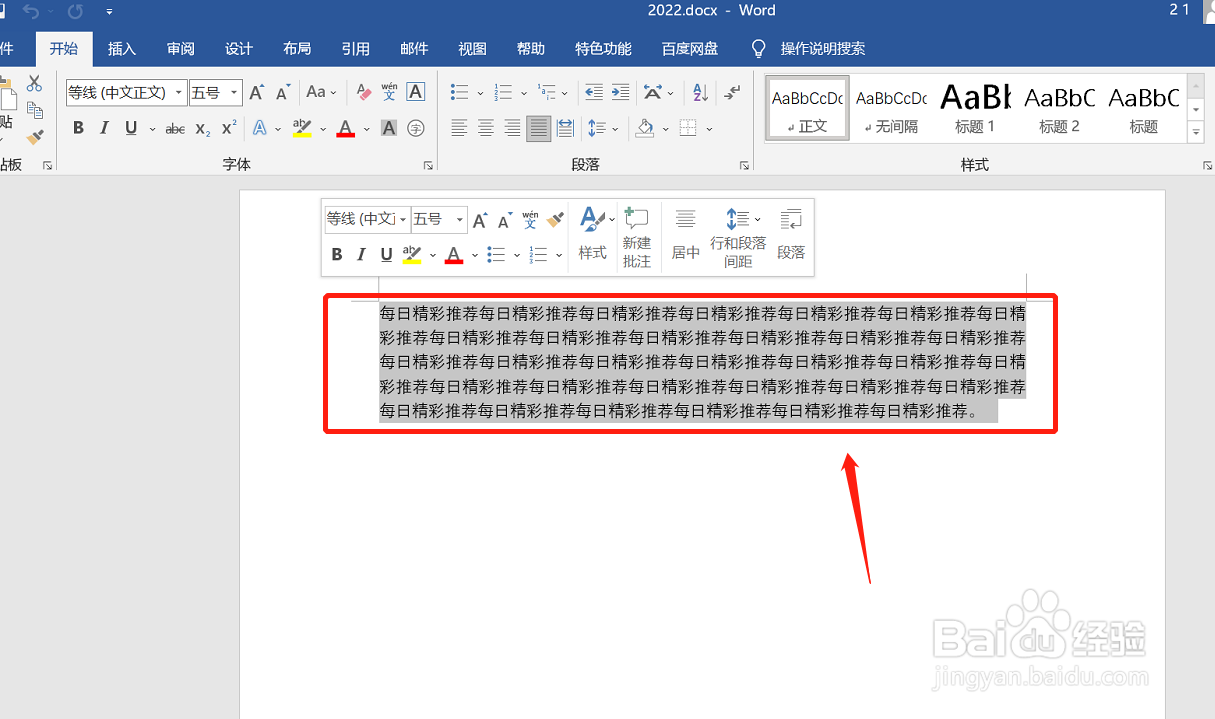The width and height of the screenshot is (1215, 719).
Task: Pick the red font color swatch
Action: pyautogui.click(x=347, y=133)
